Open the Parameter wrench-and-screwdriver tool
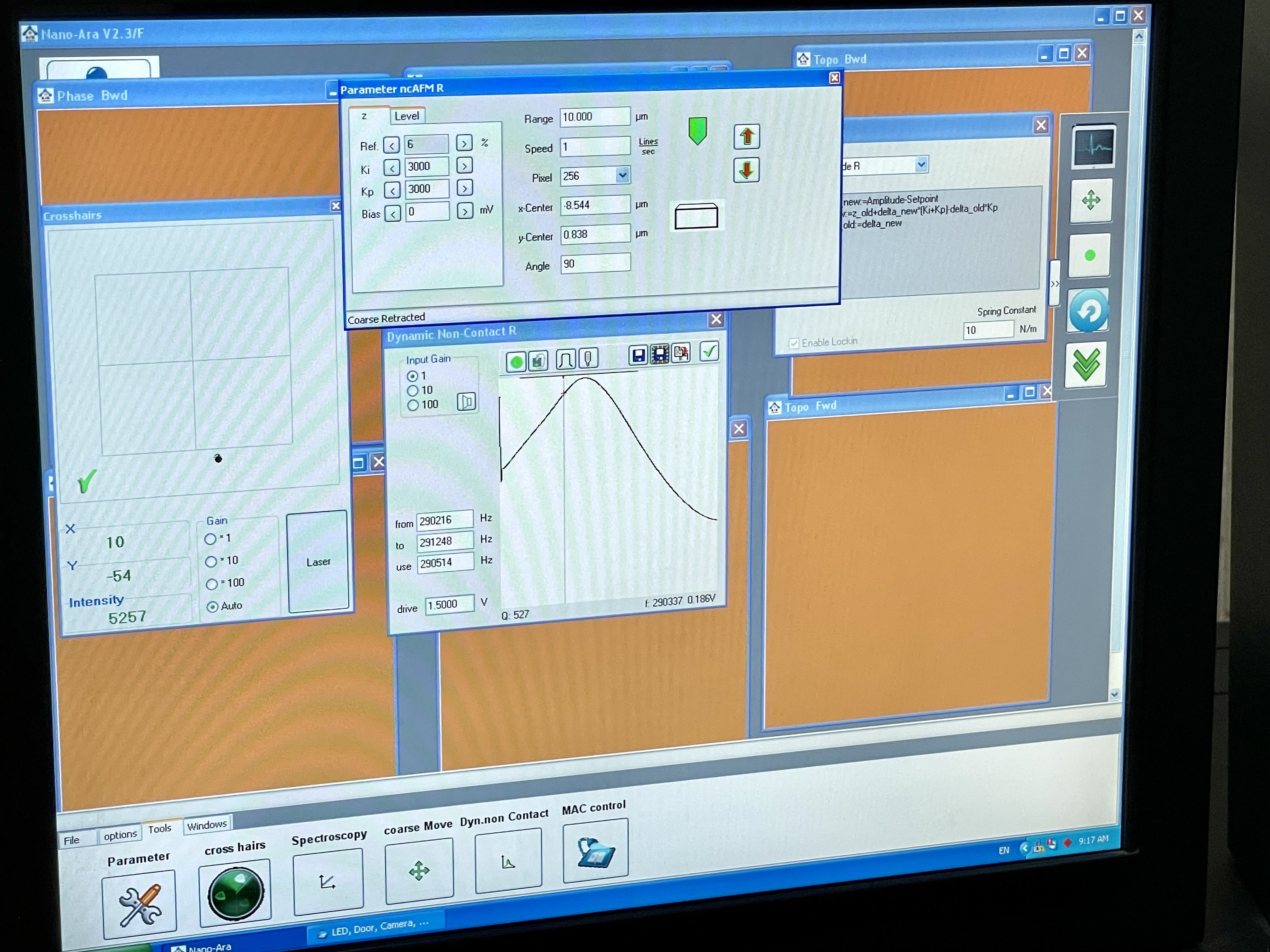The width and height of the screenshot is (1270, 952). (x=140, y=905)
